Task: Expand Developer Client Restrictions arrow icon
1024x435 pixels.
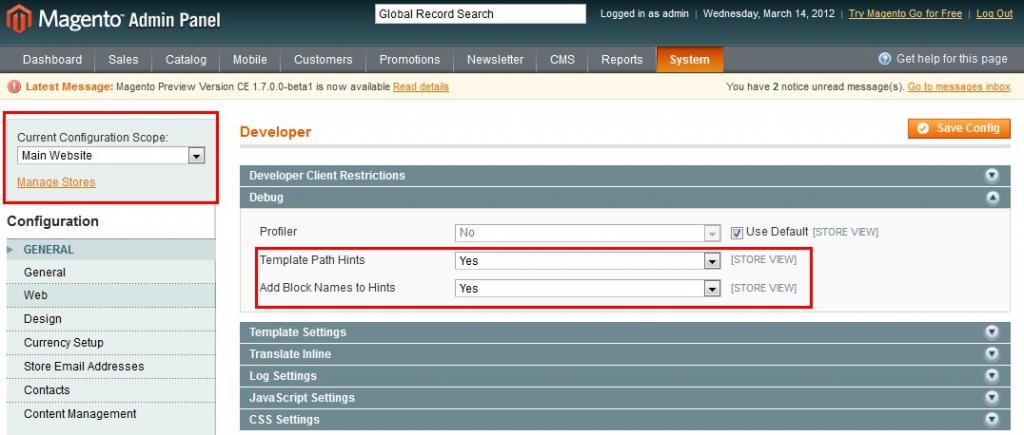Action: coord(992,175)
